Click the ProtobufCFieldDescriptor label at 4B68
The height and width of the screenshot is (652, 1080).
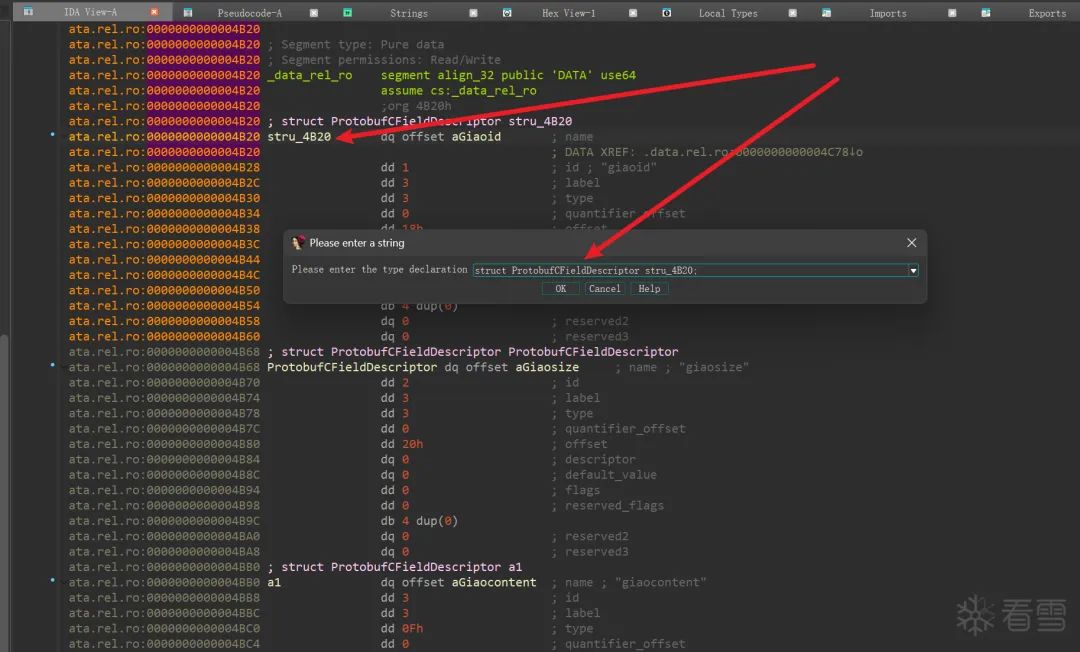tap(352, 367)
